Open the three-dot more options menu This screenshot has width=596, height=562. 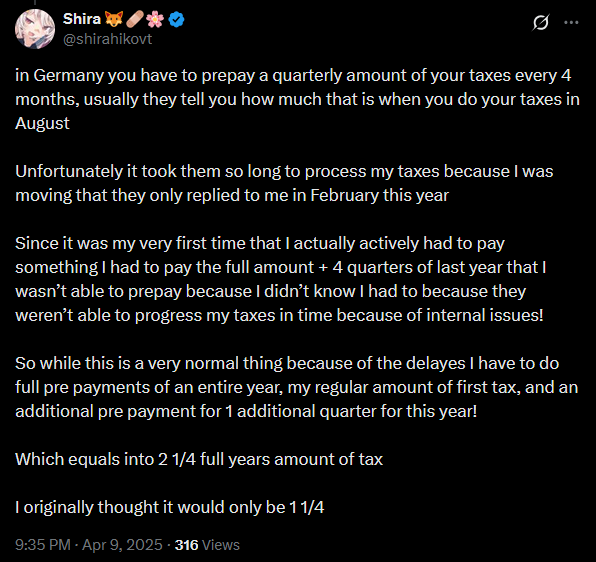pyautogui.click(x=571, y=23)
